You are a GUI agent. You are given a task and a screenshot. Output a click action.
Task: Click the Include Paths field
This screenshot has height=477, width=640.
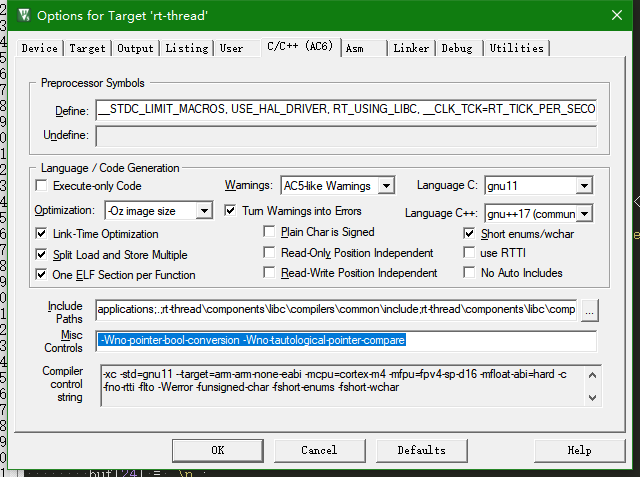(x=336, y=310)
